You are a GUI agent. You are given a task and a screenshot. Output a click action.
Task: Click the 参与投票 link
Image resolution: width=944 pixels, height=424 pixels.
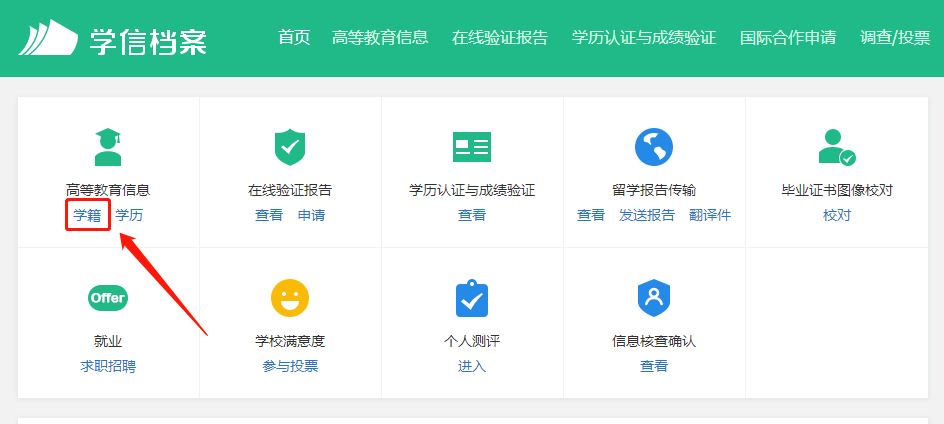click(x=290, y=366)
